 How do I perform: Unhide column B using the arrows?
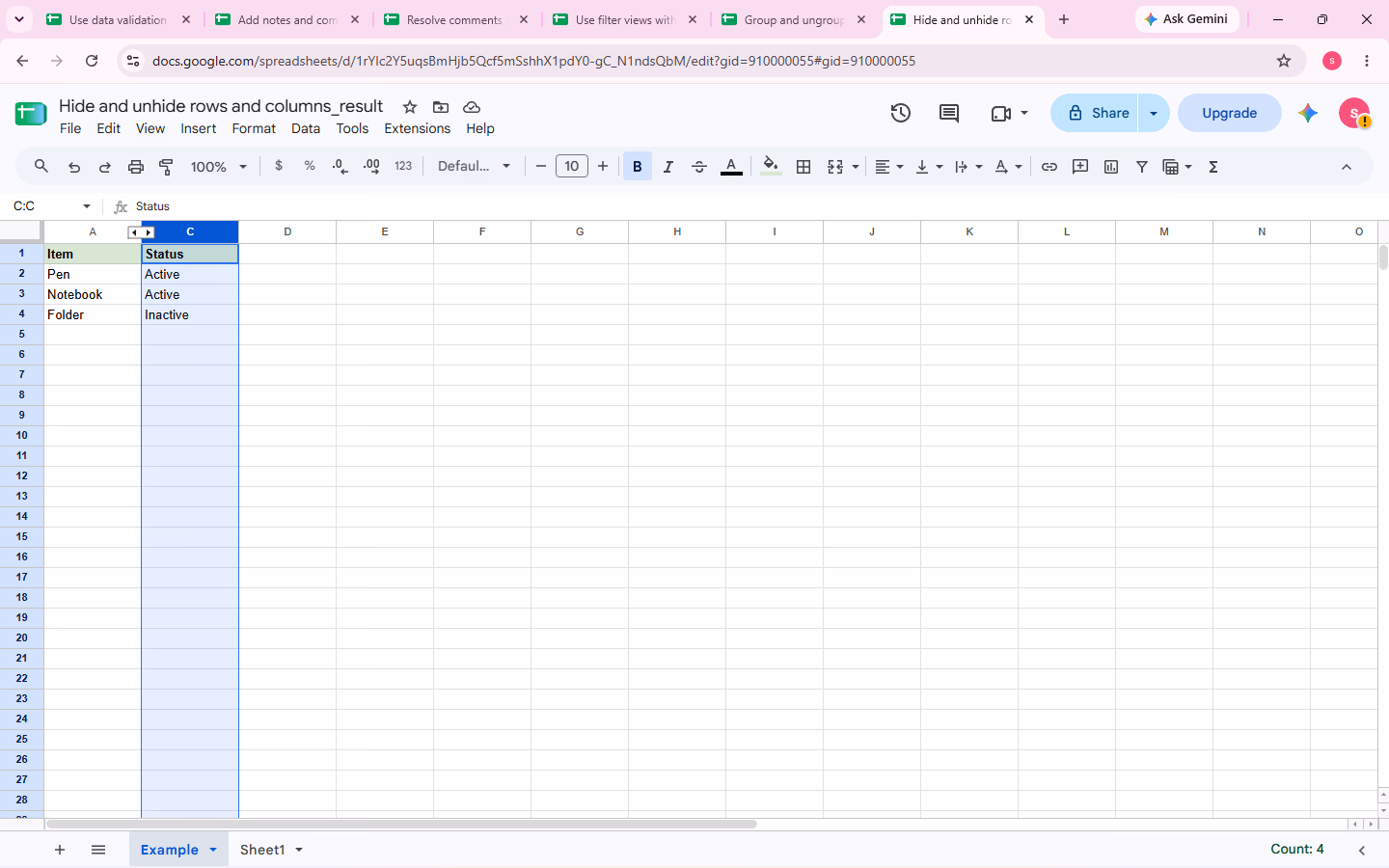pos(141,232)
